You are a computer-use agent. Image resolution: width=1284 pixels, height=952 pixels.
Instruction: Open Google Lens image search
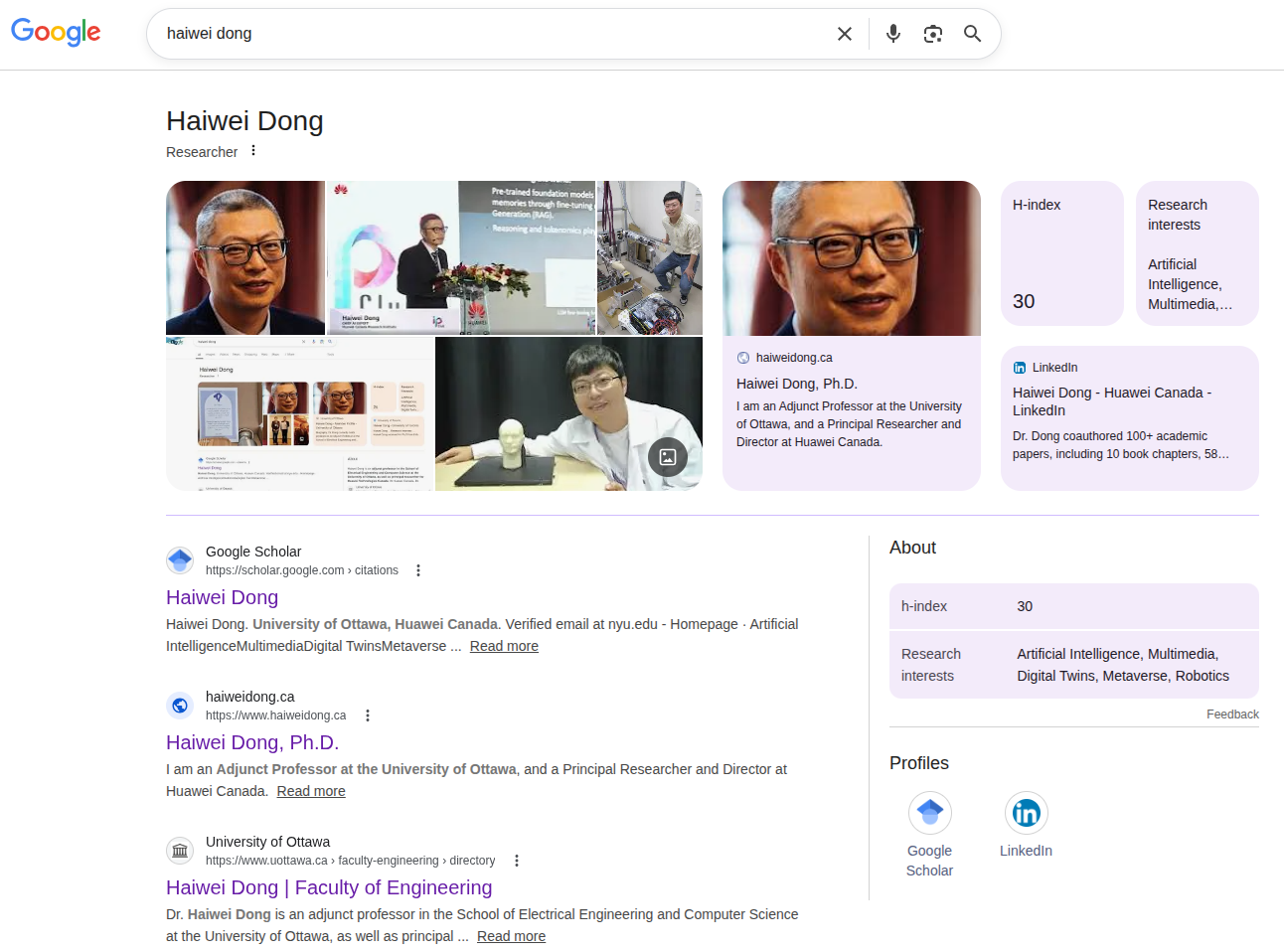(932, 34)
